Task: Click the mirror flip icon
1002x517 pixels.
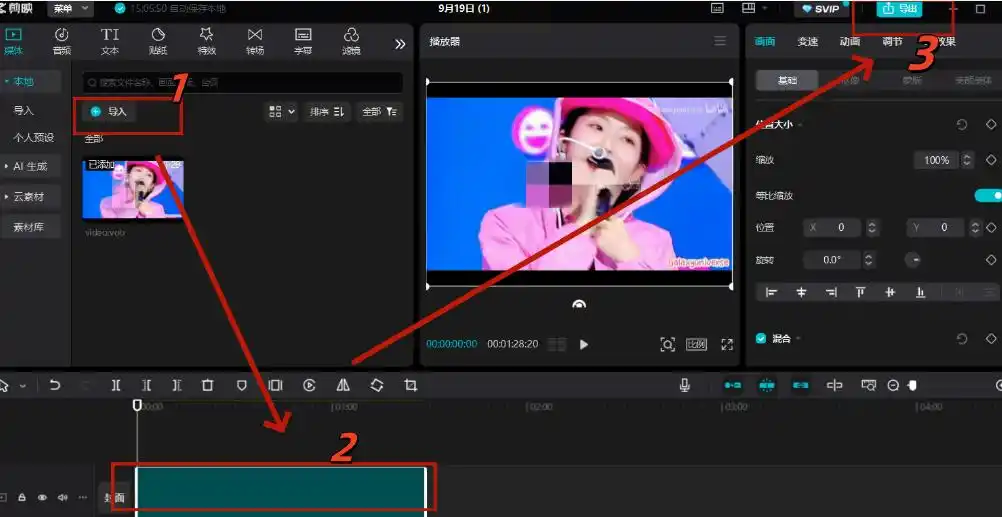Action: 343,385
